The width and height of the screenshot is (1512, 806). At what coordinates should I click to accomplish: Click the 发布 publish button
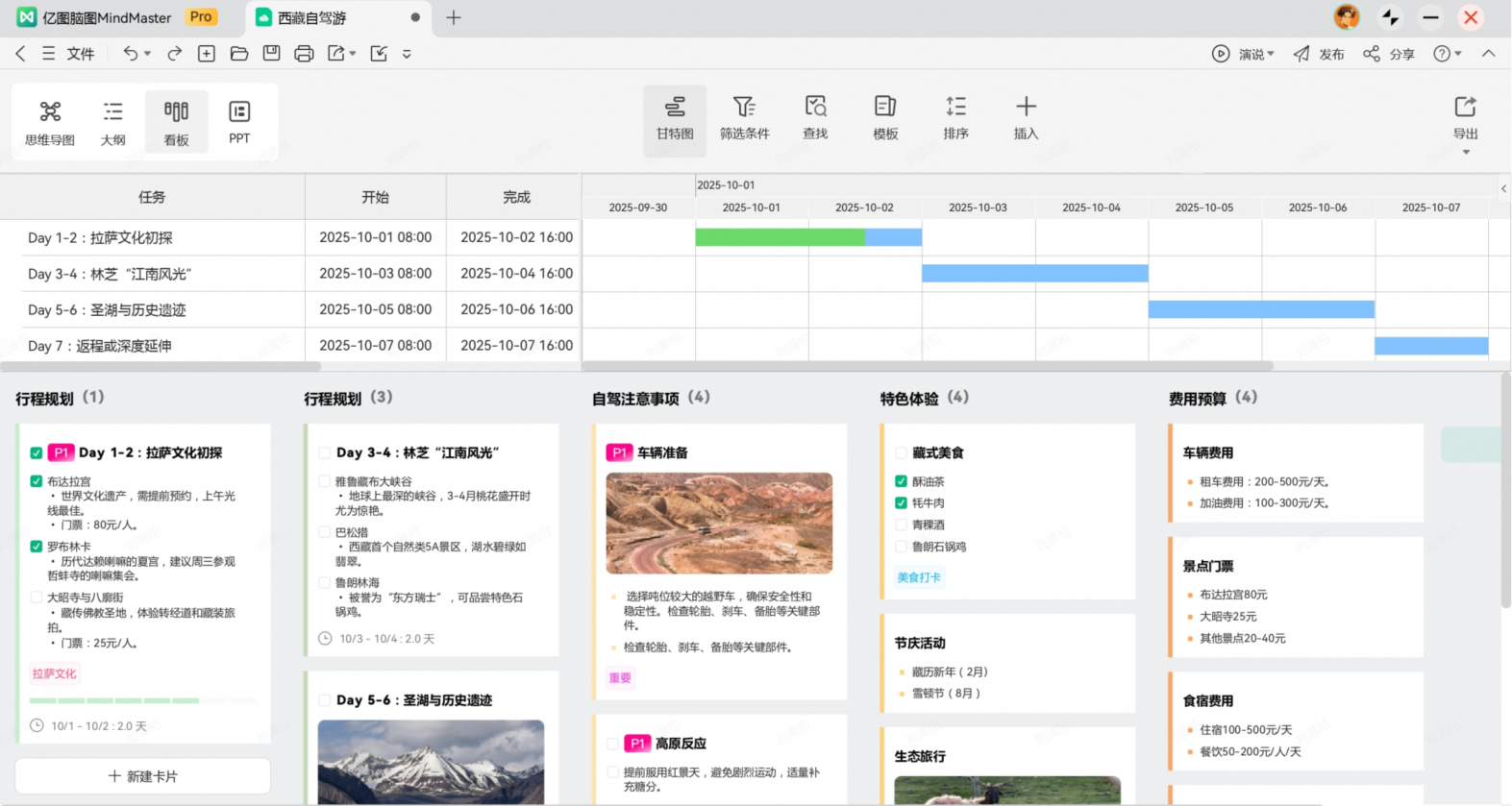[x=1319, y=55]
